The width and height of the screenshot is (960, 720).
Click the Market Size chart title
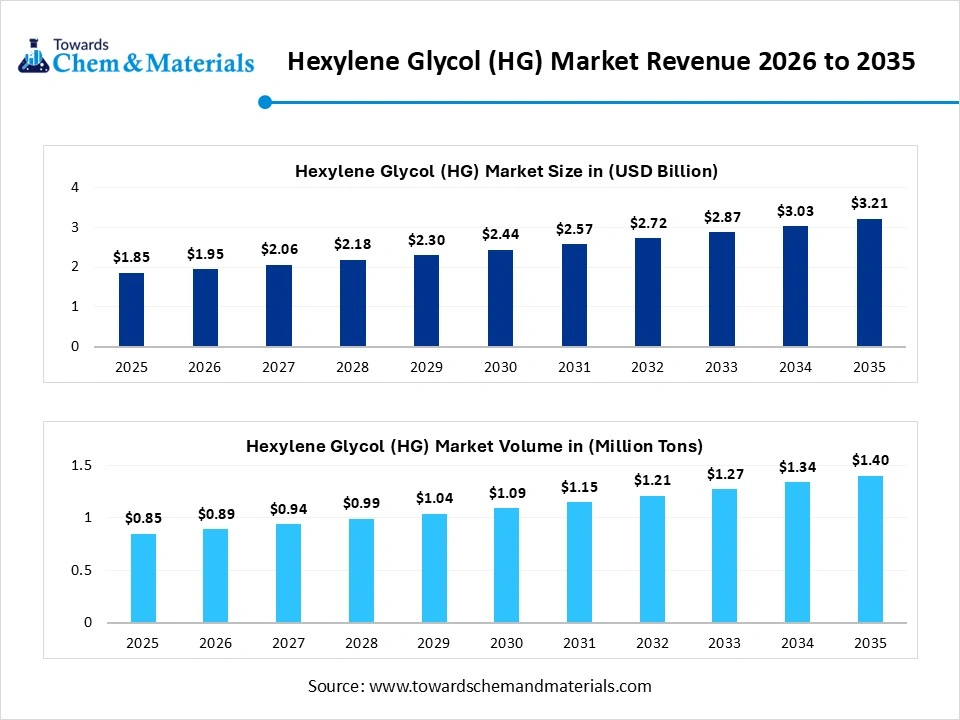(x=506, y=171)
